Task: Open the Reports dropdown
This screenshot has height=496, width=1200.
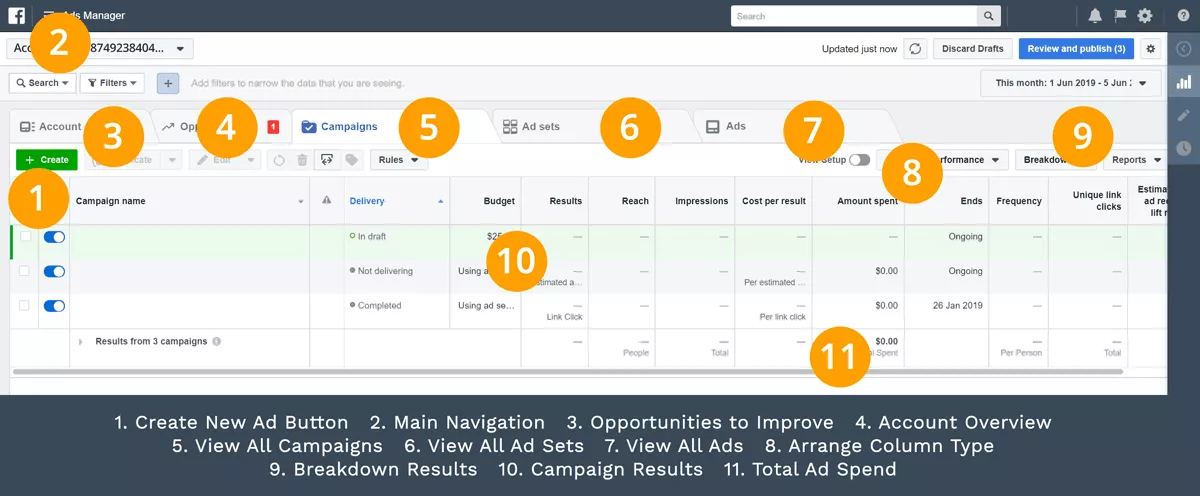Action: pyautogui.click(x=1135, y=160)
